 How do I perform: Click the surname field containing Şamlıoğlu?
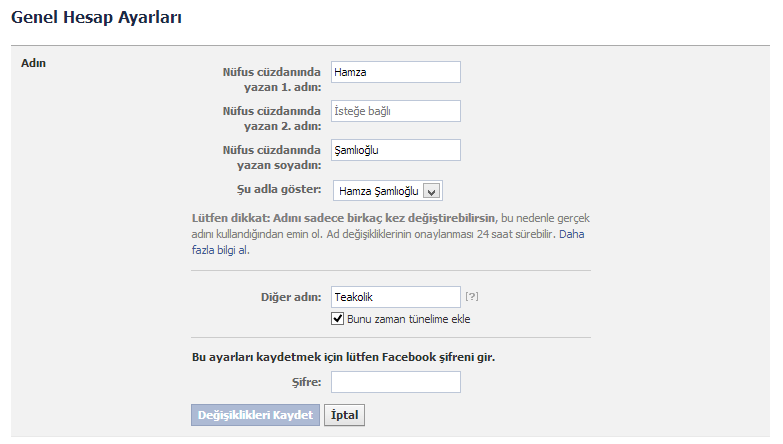[395, 150]
